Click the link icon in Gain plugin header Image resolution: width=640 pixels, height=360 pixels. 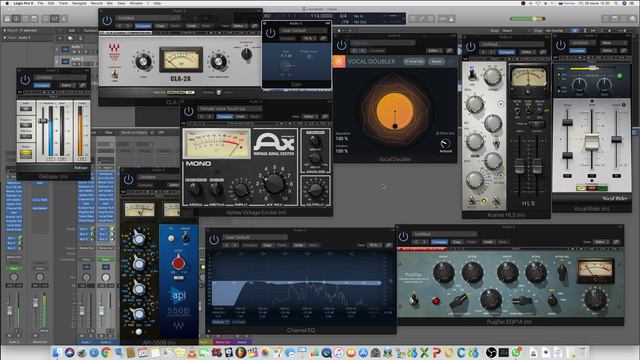pyautogui.click(x=323, y=38)
